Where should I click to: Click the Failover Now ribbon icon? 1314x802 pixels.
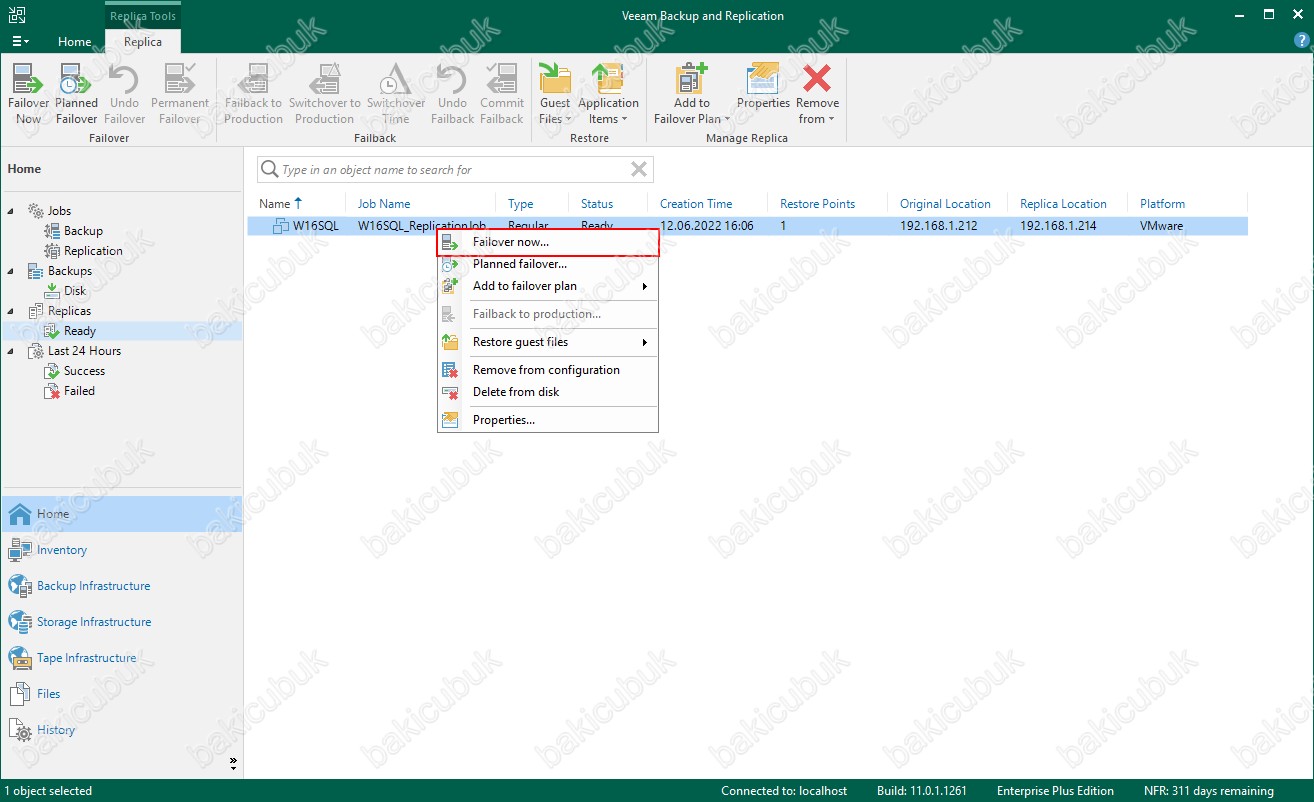tap(28, 95)
